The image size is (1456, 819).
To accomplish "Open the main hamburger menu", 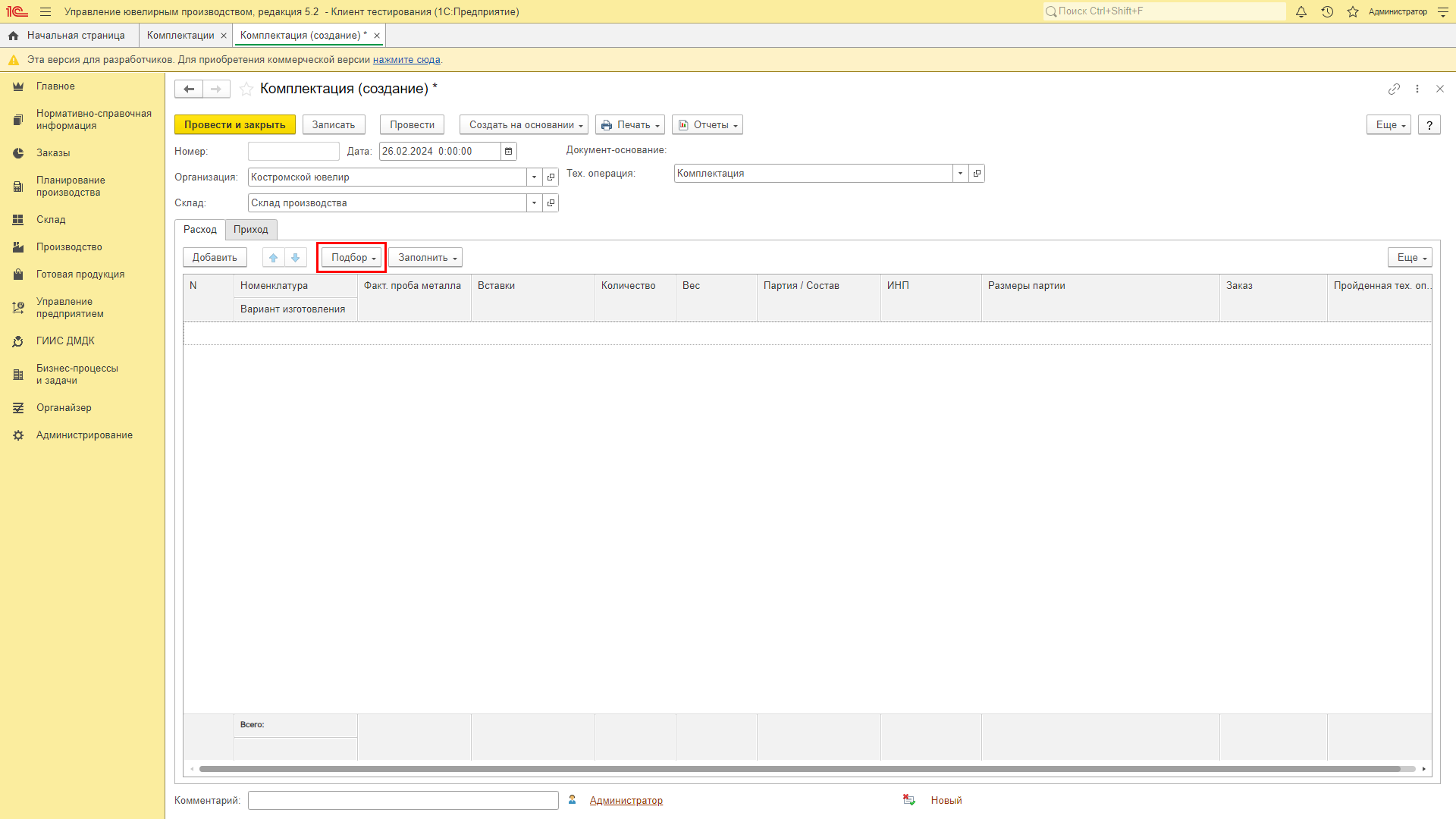I will tap(45, 11).
